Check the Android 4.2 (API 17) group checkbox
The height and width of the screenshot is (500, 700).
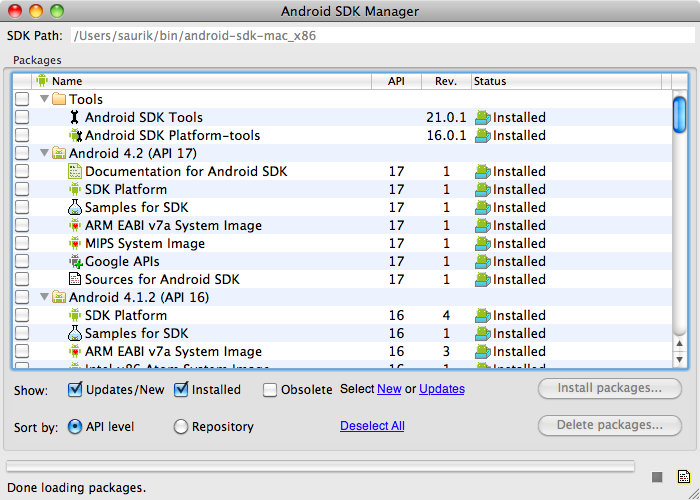(22, 153)
